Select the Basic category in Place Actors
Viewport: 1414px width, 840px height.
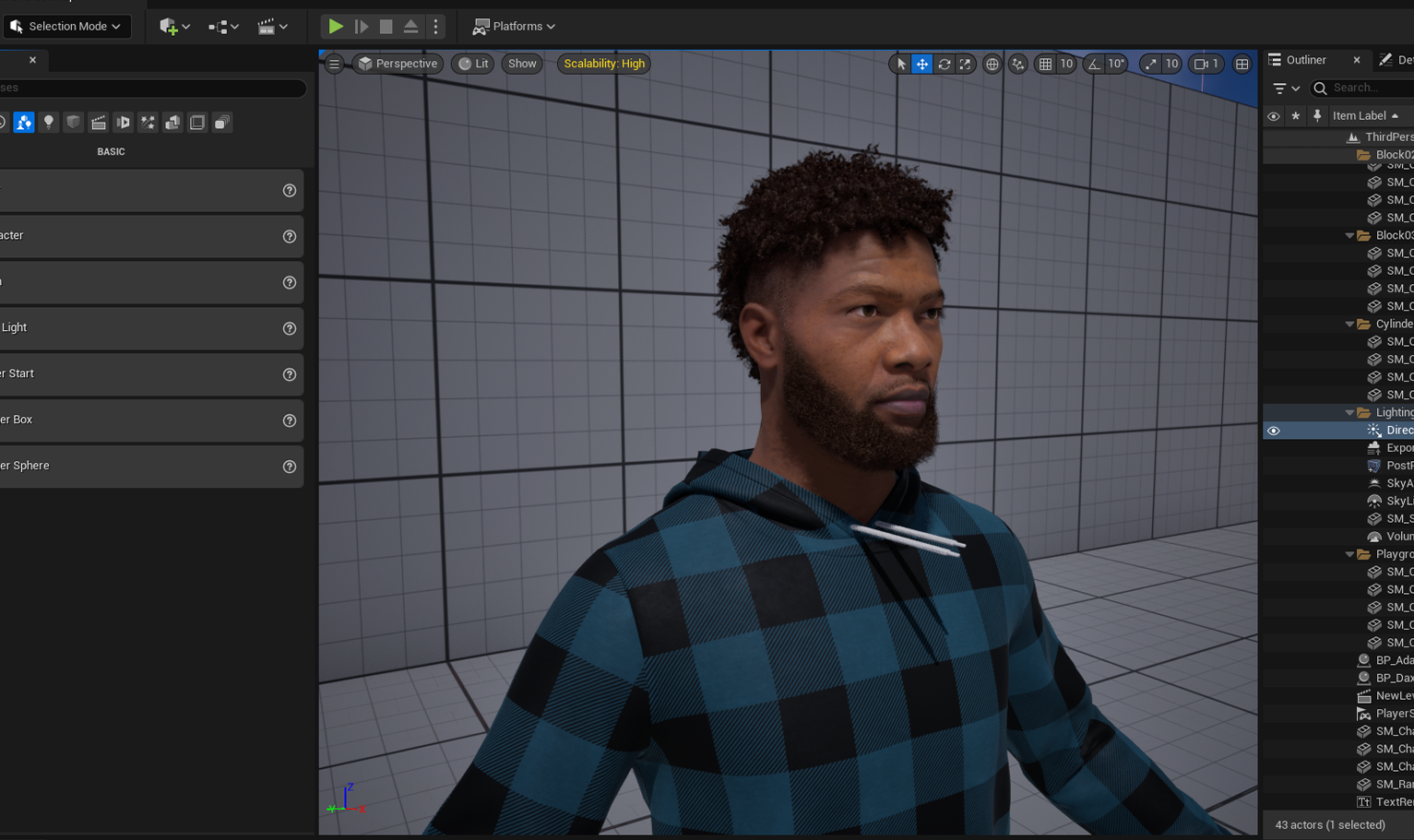(x=24, y=123)
